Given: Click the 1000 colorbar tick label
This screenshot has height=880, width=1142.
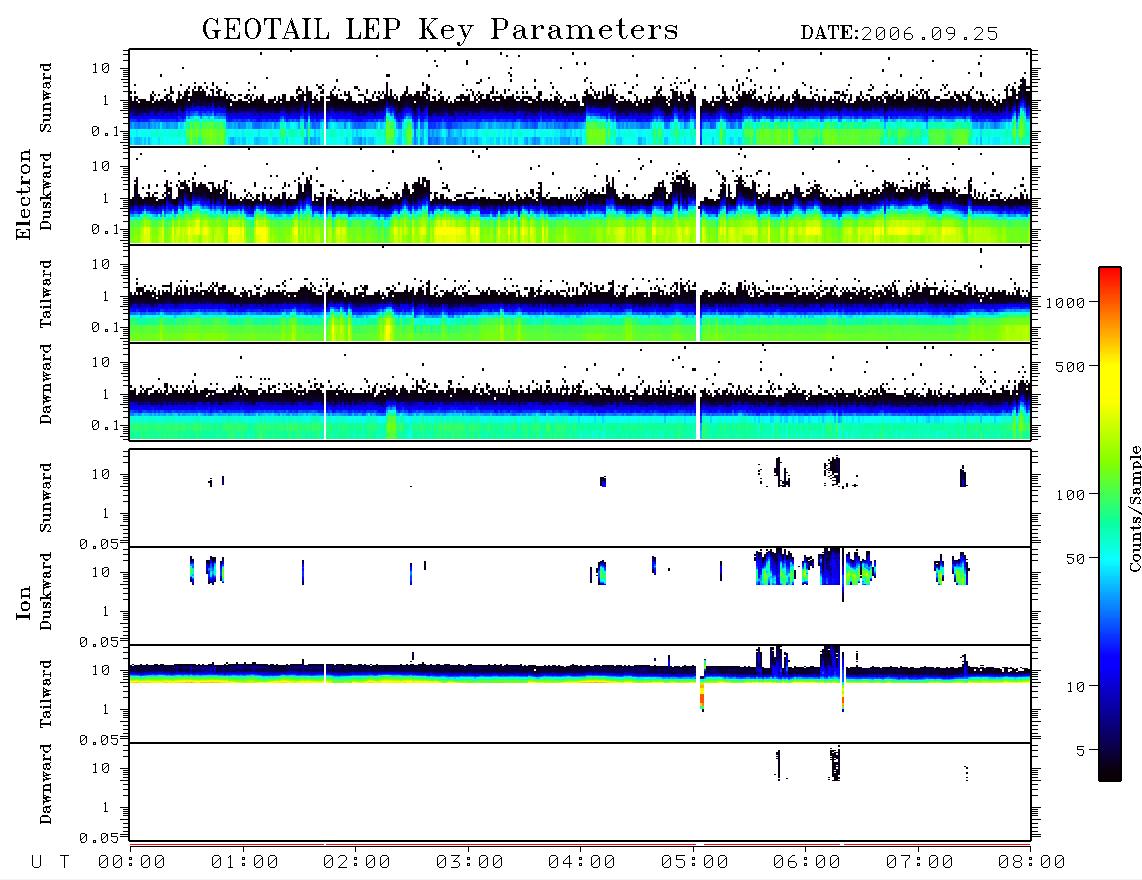Looking at the screenshot, I should coord(1065,303).
